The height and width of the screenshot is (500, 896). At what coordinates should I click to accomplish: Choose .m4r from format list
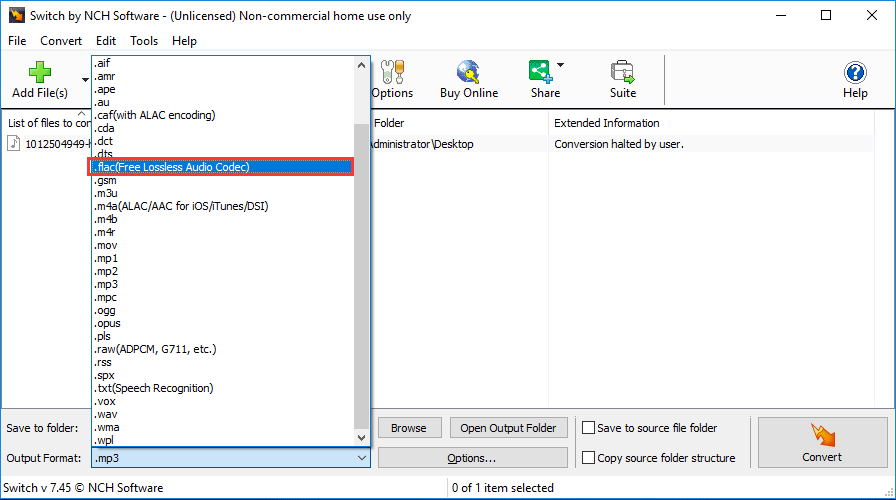[x=223, y=232]
